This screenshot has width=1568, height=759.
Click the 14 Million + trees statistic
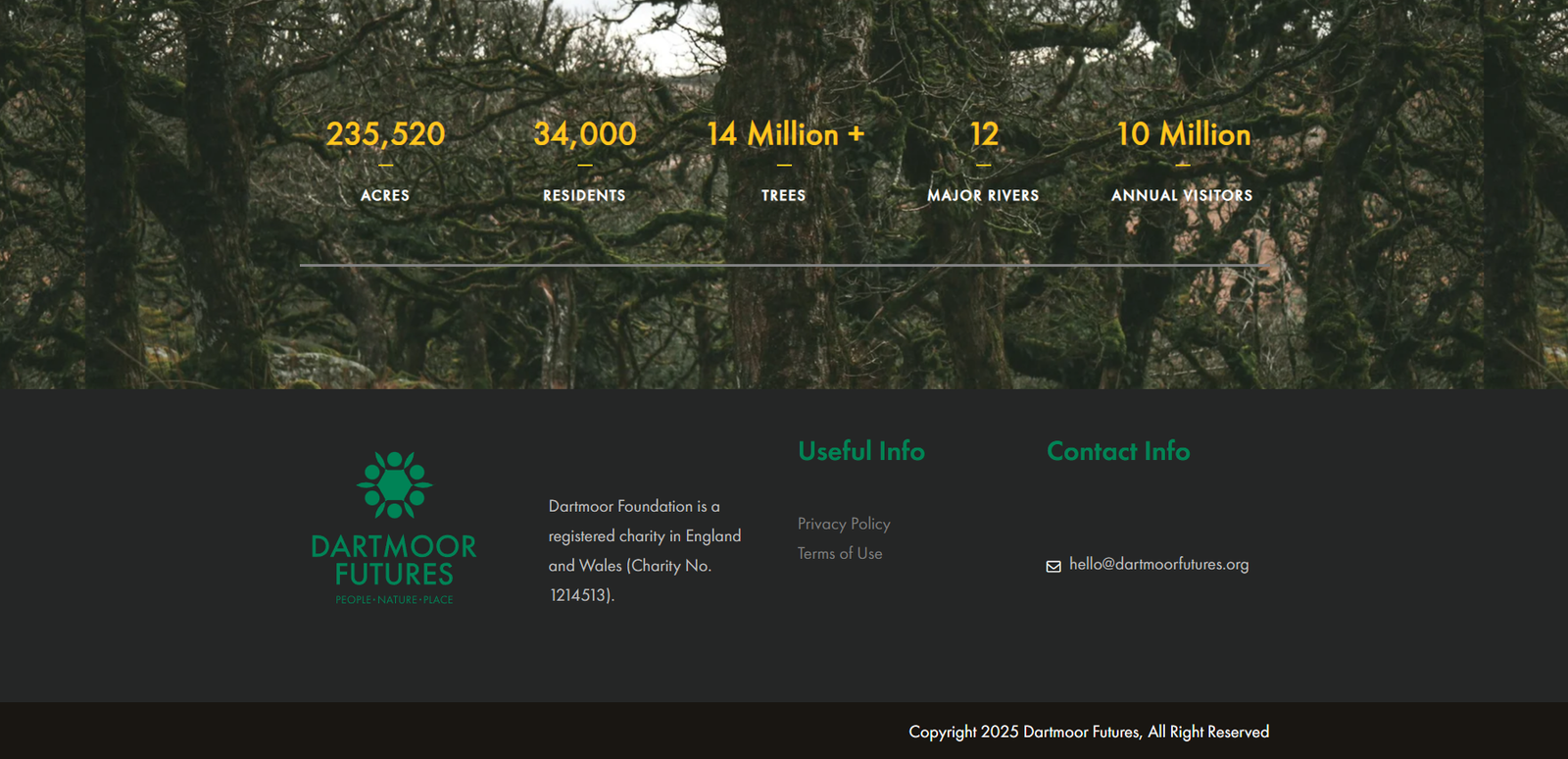point(784,133)
